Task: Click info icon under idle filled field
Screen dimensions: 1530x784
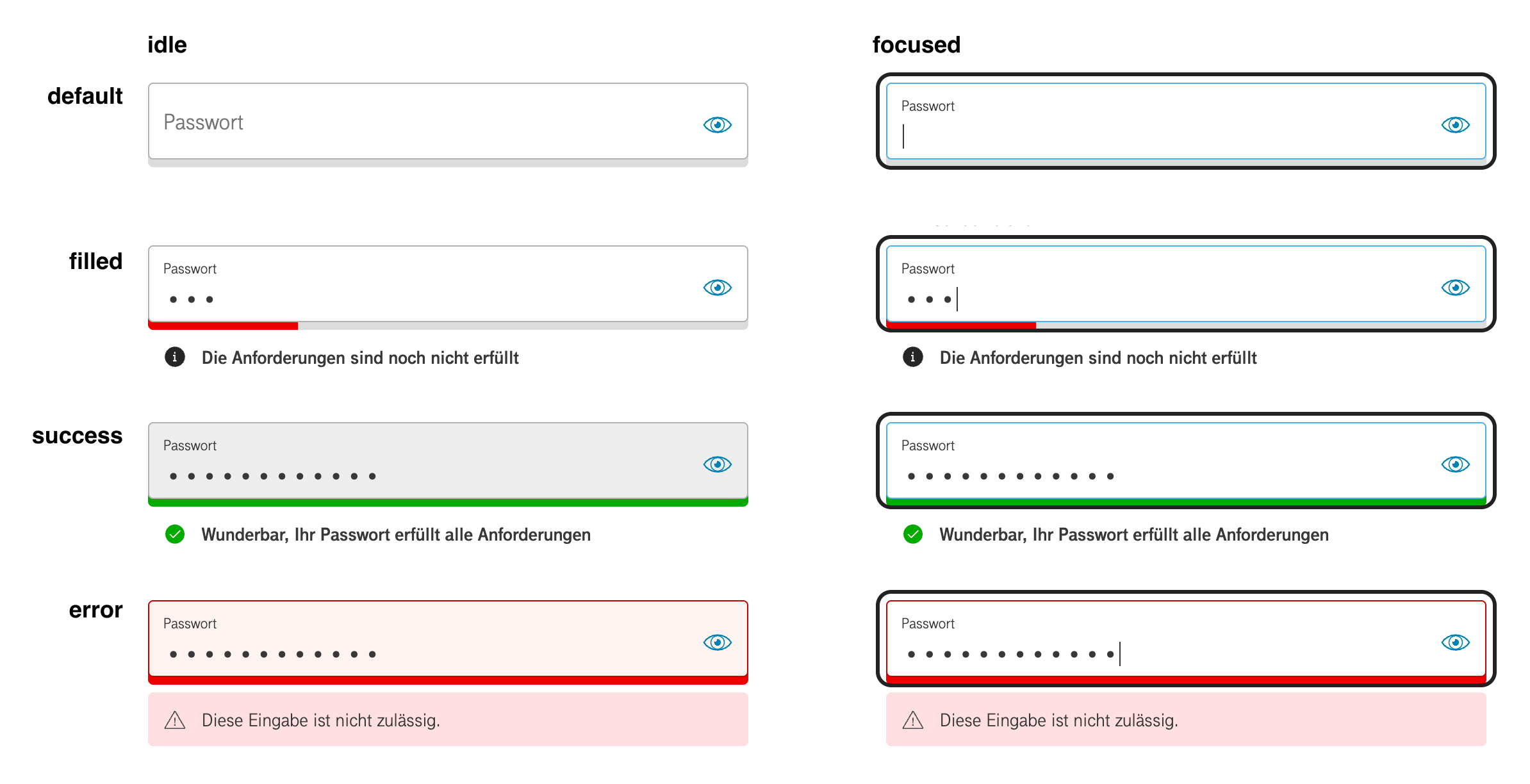Action: (x=175, y=357)
